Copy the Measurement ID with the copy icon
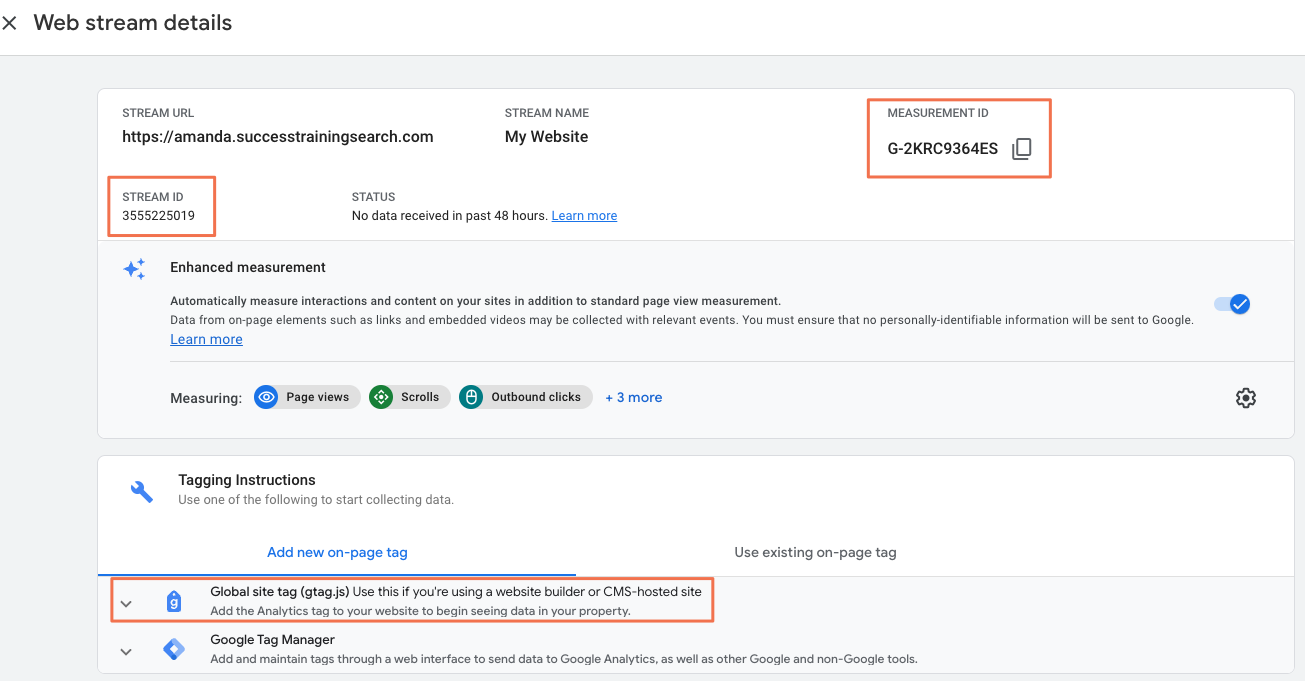 click(x=1021, y=149)
